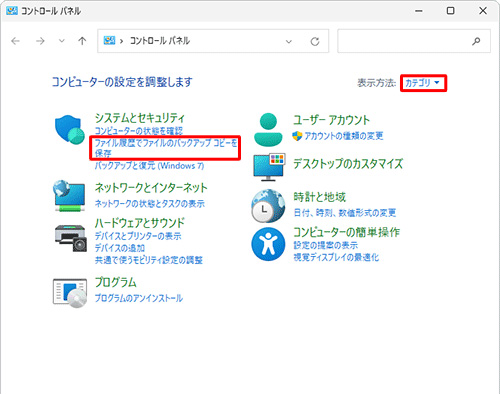Select プログラムのアンインストール link
Screen dimensions: 500x394
[139, 298]
